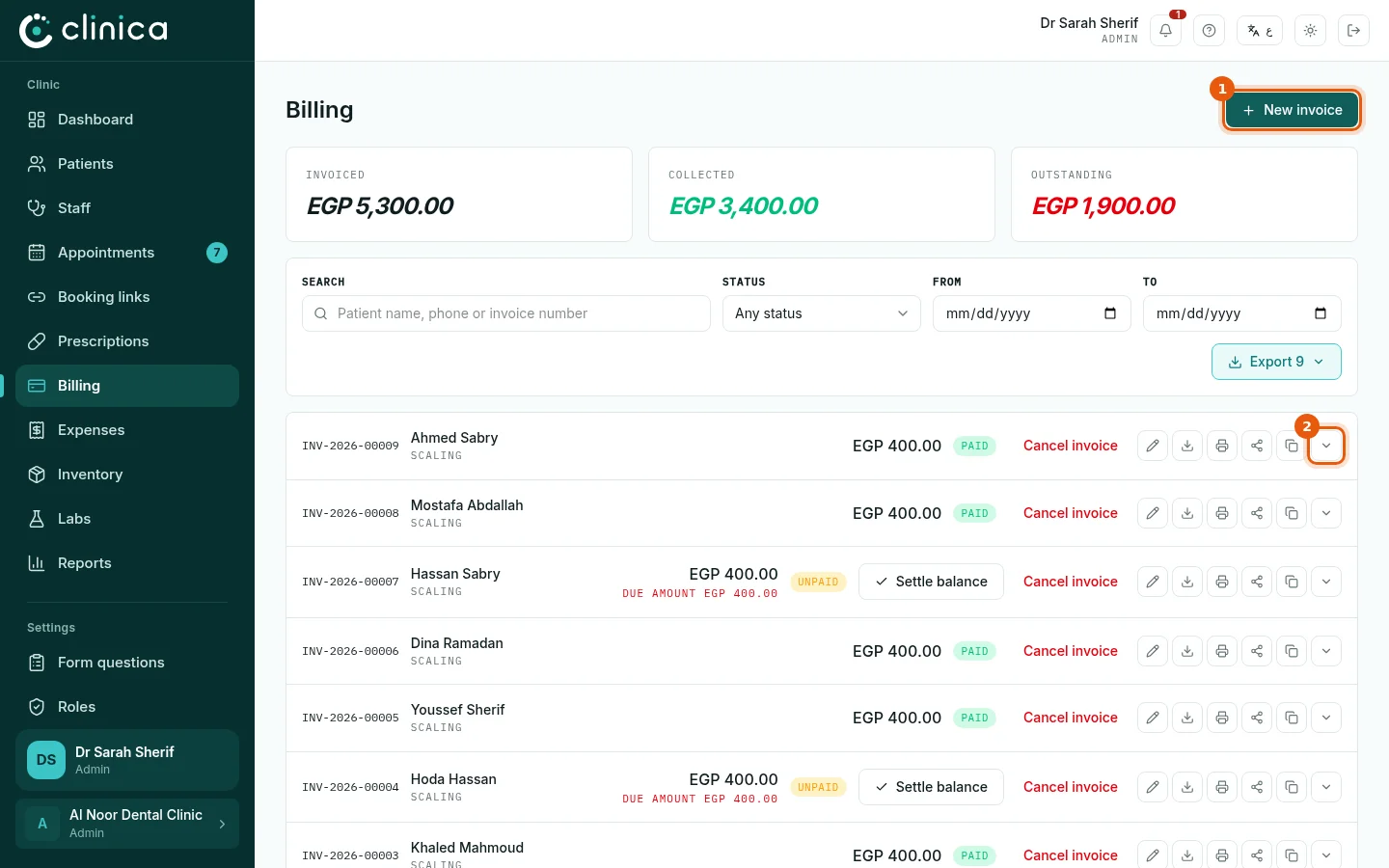The image size is (1389, 868).
Task: Print Hoda Hassan's invoice
Action: pos(1222,787)
